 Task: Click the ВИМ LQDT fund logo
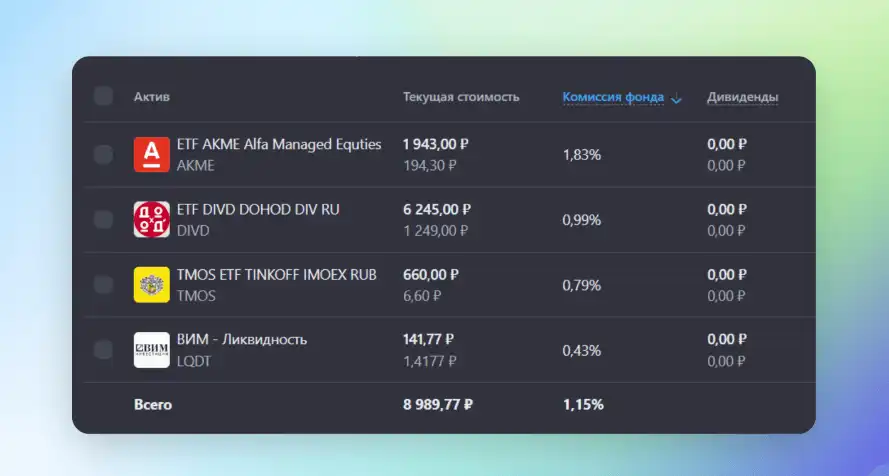[151, 350]
